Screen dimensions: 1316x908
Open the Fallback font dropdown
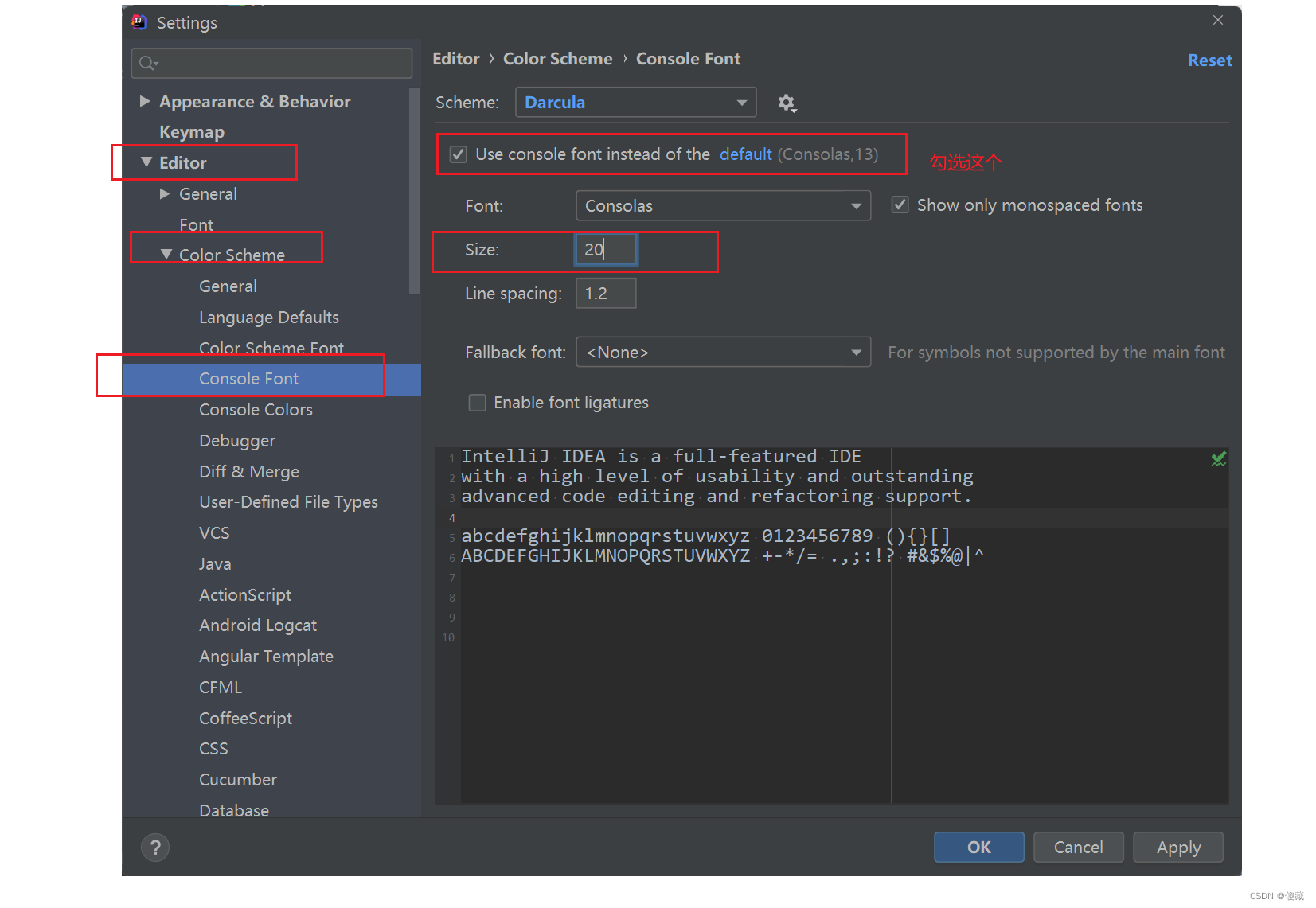coord(723,353)
